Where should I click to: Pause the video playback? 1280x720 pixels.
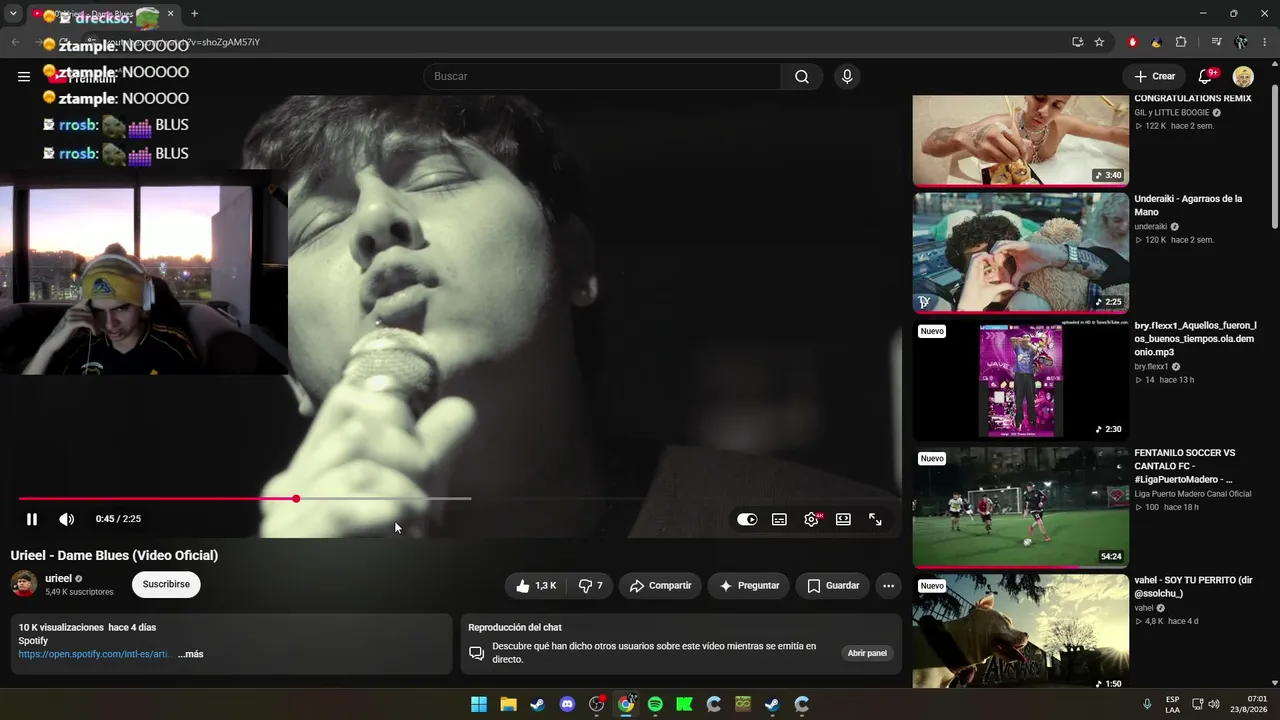[32, 519]
